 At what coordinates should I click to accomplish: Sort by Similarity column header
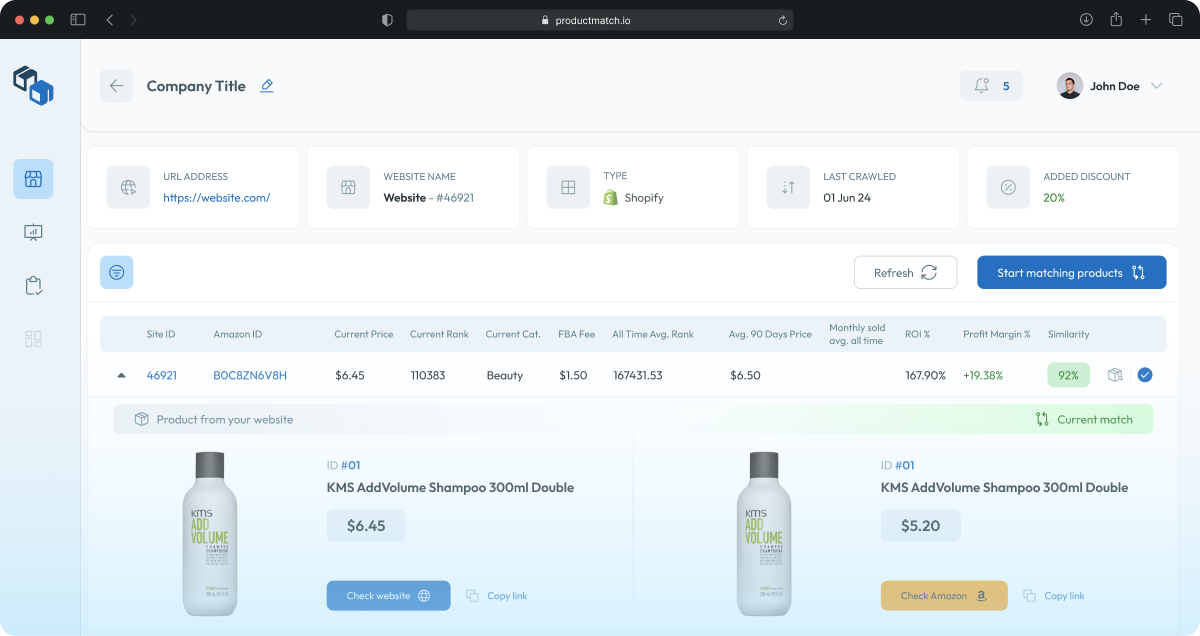point(1069,334)
